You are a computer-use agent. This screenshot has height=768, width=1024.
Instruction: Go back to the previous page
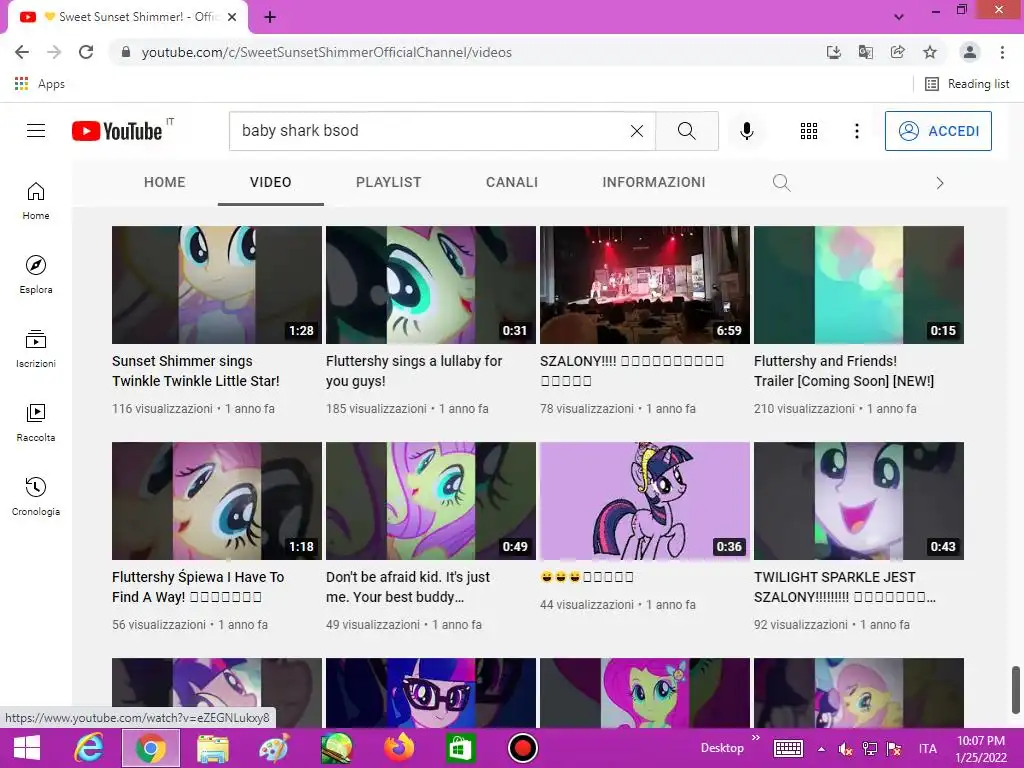[22, 52]
